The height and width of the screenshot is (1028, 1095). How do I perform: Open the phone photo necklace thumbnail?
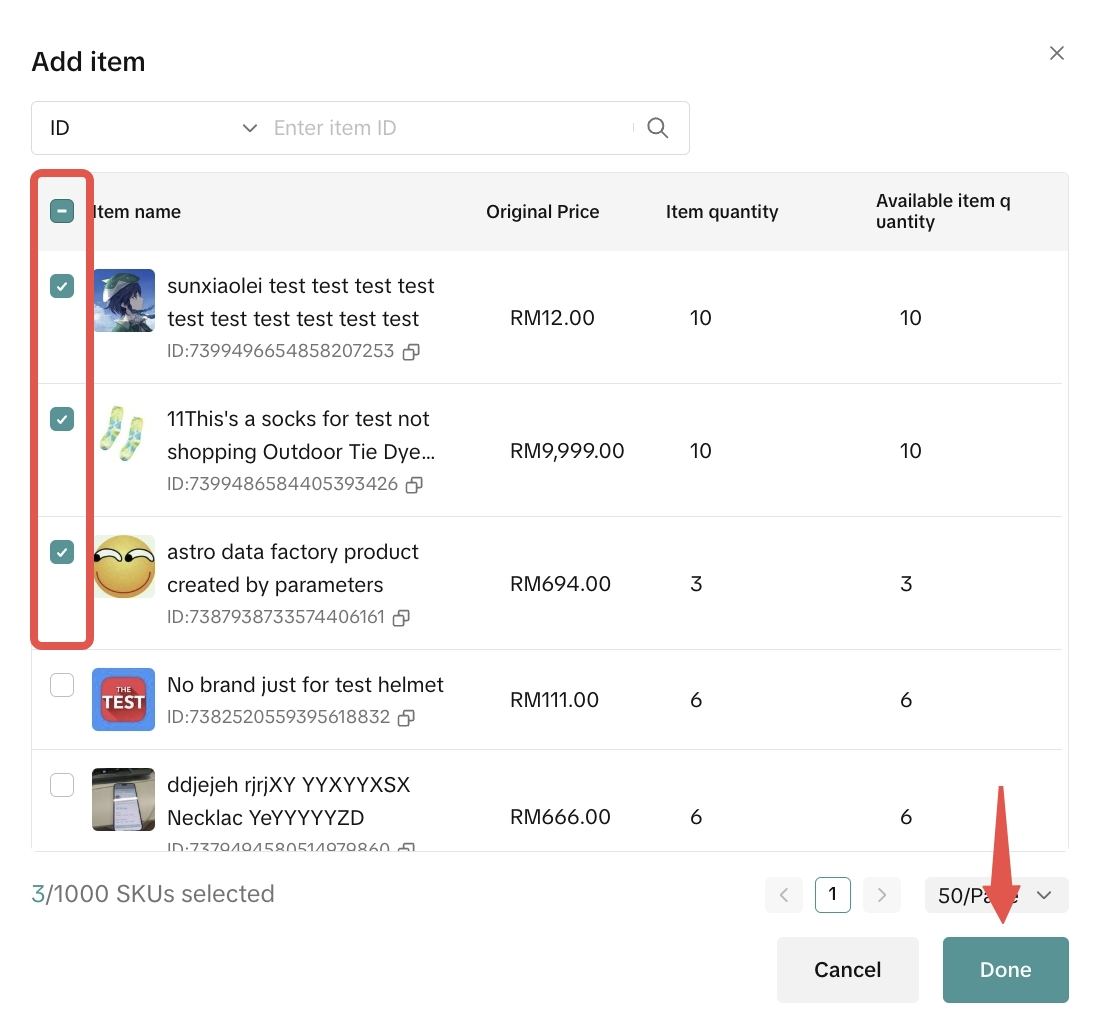coord(124,800)
